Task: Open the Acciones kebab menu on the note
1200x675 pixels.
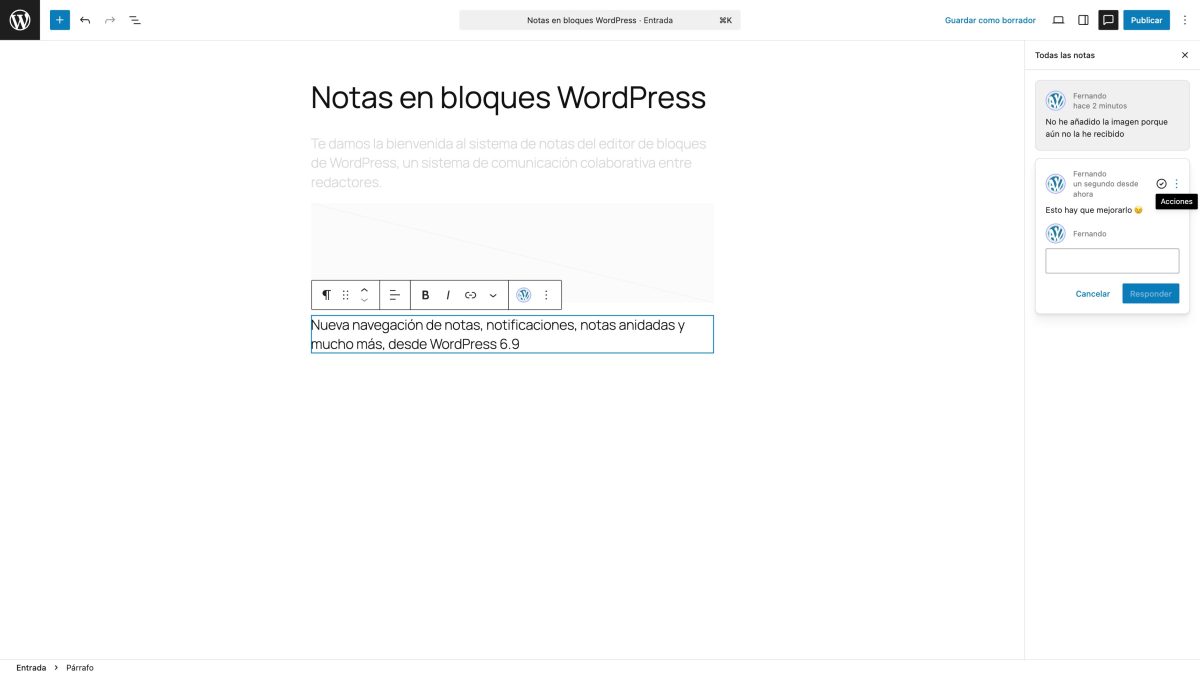Action: [1176, 183]
